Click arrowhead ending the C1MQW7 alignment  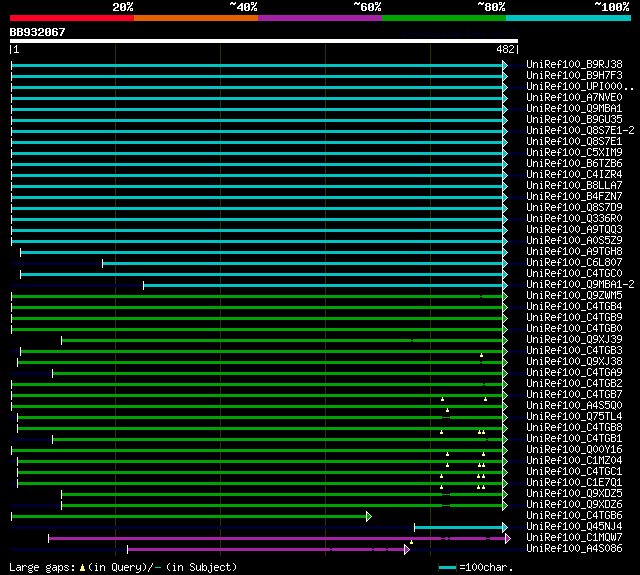click(508, 539)
